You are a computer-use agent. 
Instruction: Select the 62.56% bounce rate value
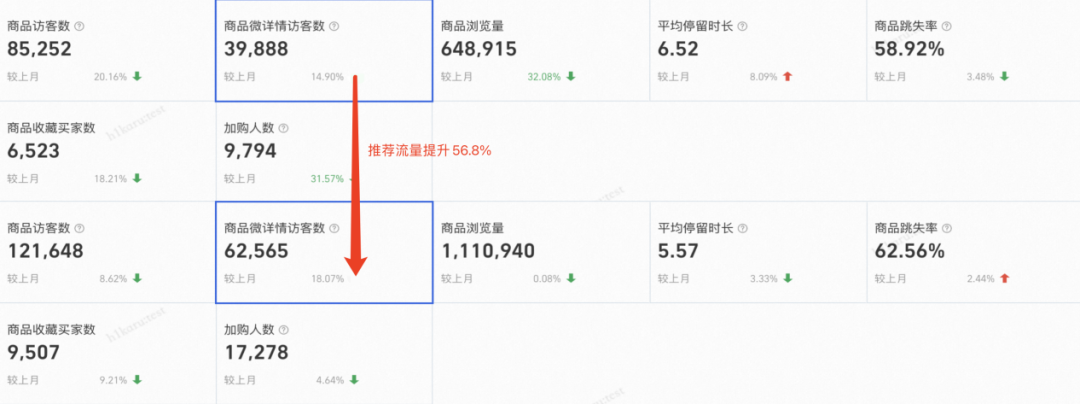coord(909,251)
